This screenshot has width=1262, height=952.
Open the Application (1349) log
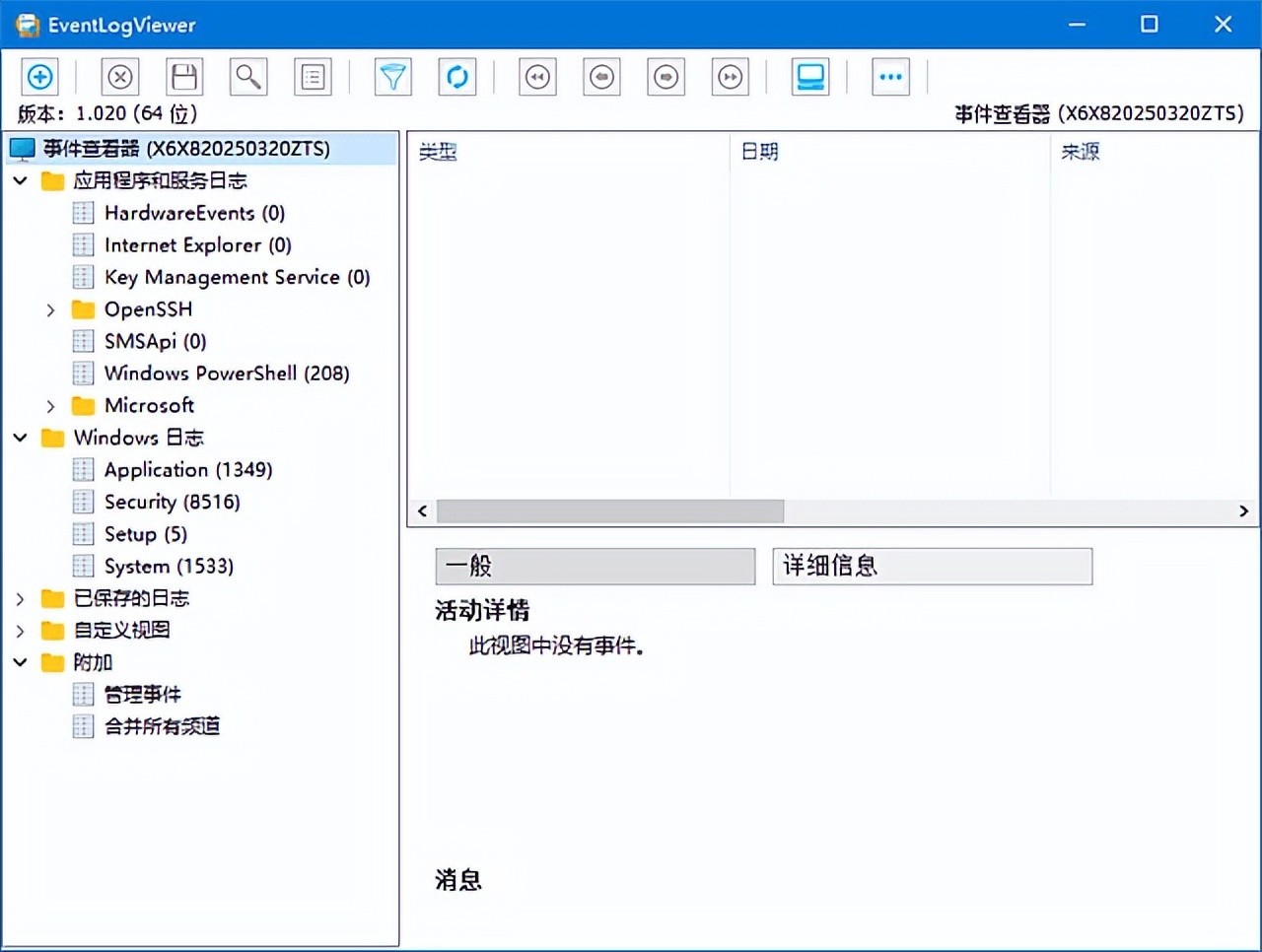pos(188,470)
